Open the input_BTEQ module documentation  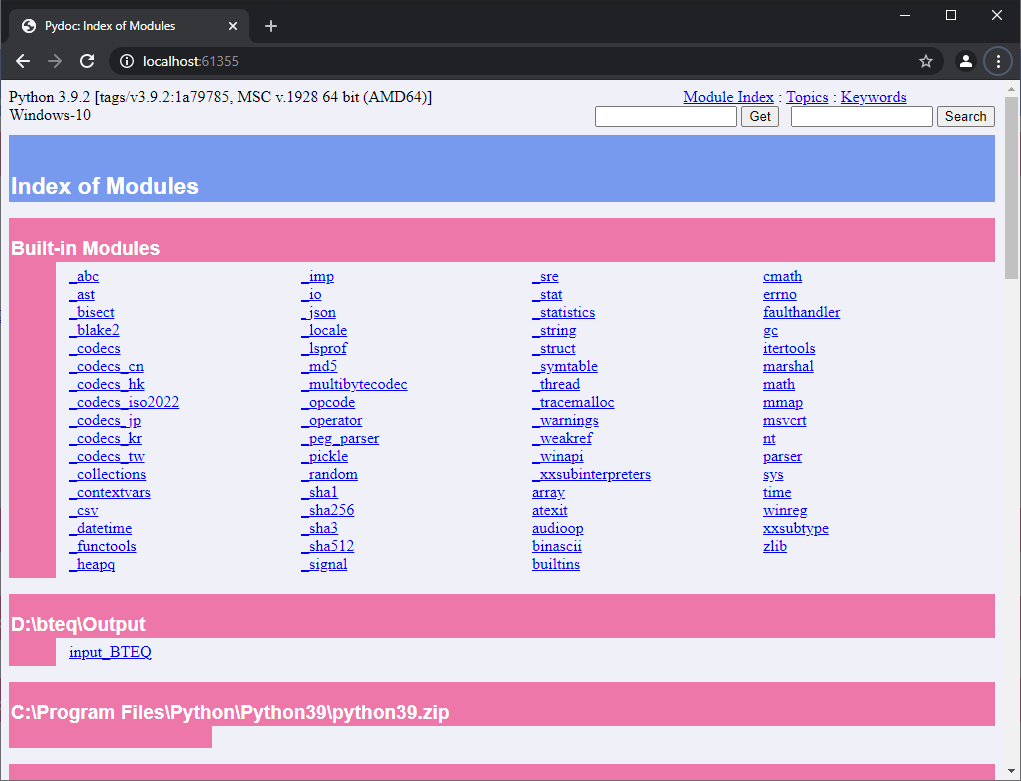point(109,651)
